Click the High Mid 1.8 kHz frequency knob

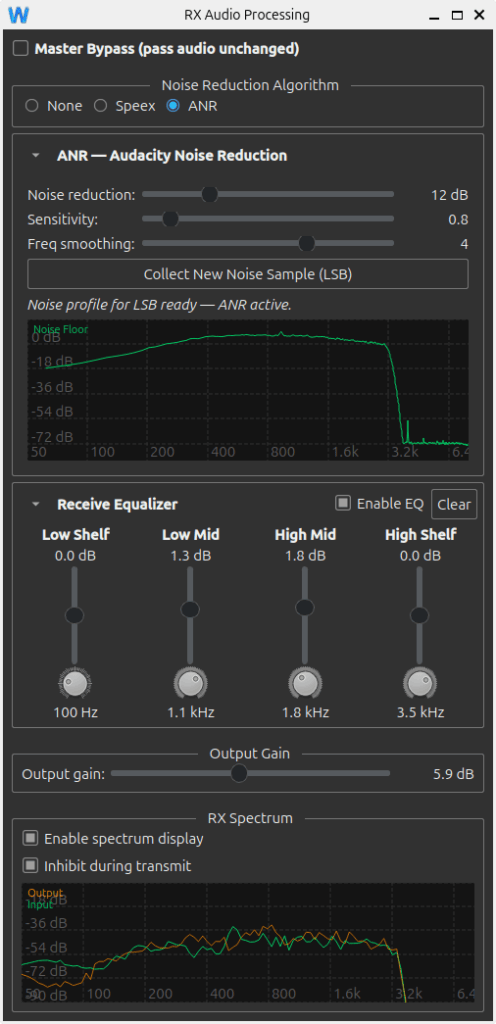coord(305,683)
